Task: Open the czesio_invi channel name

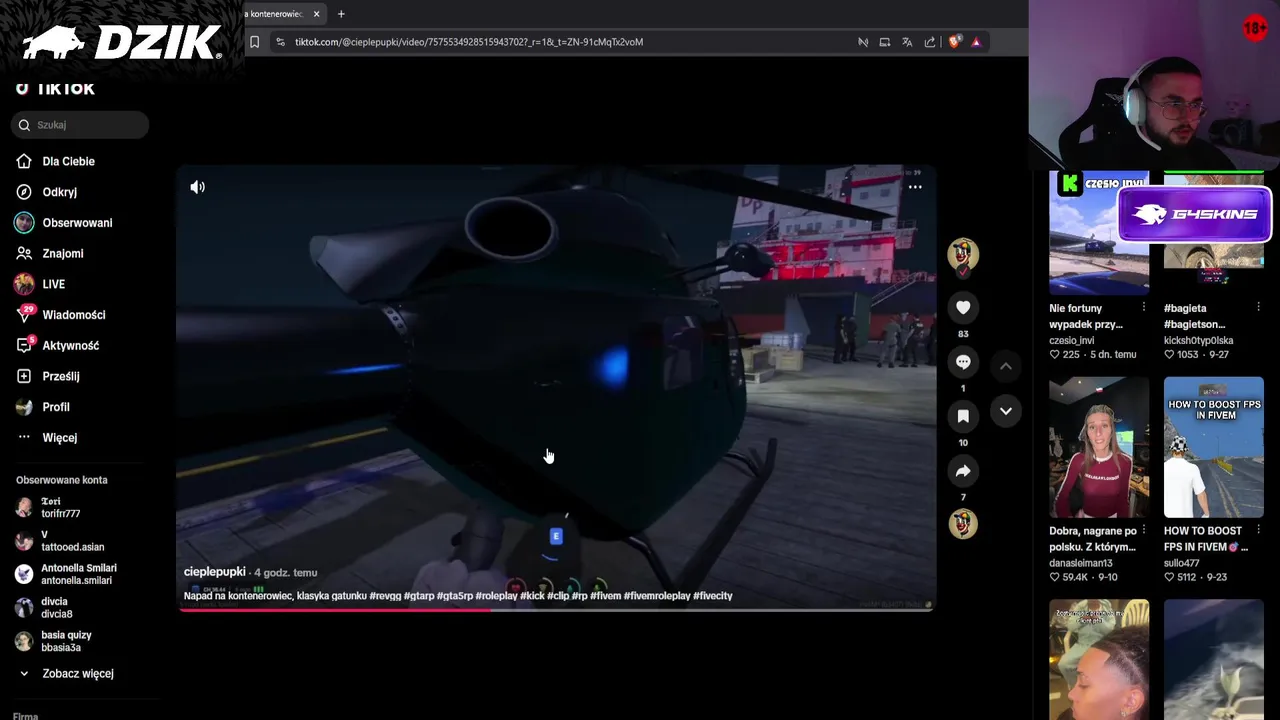Action: pyautogui.click(x=1072, y=341)
